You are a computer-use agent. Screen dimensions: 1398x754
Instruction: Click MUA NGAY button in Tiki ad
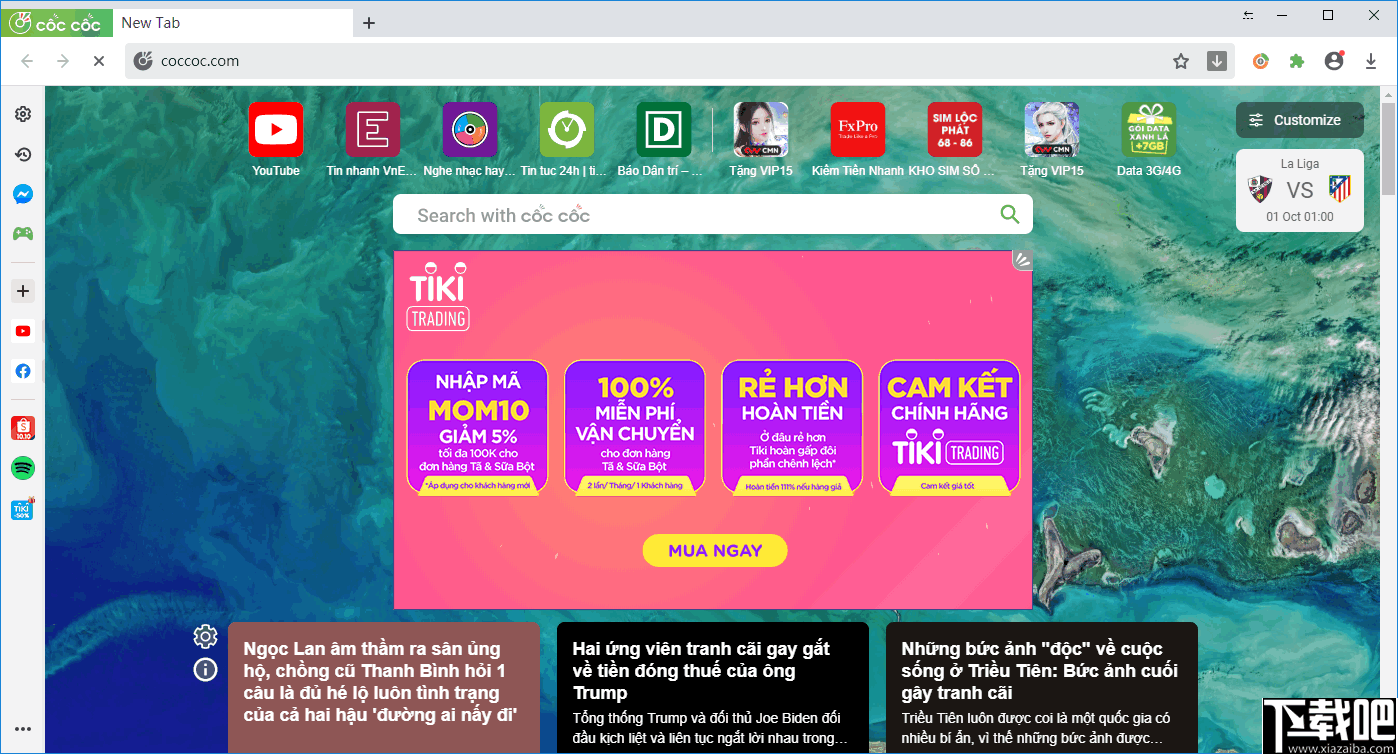(715, 550)
